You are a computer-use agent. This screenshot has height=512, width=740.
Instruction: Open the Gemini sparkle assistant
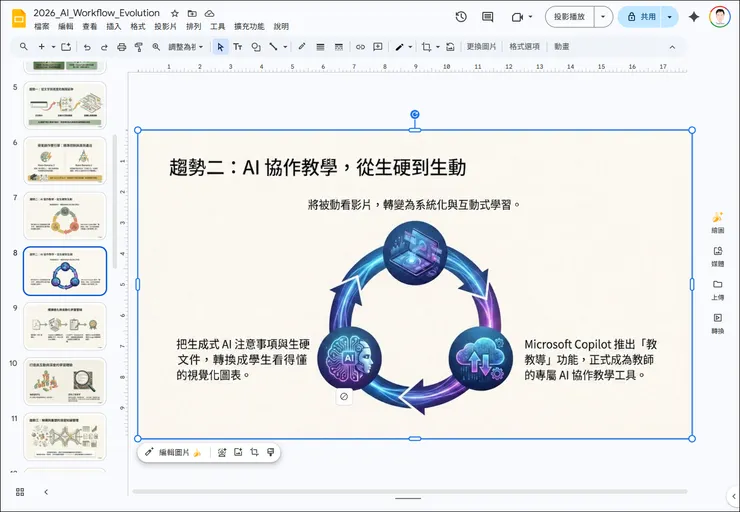[694, 17]
